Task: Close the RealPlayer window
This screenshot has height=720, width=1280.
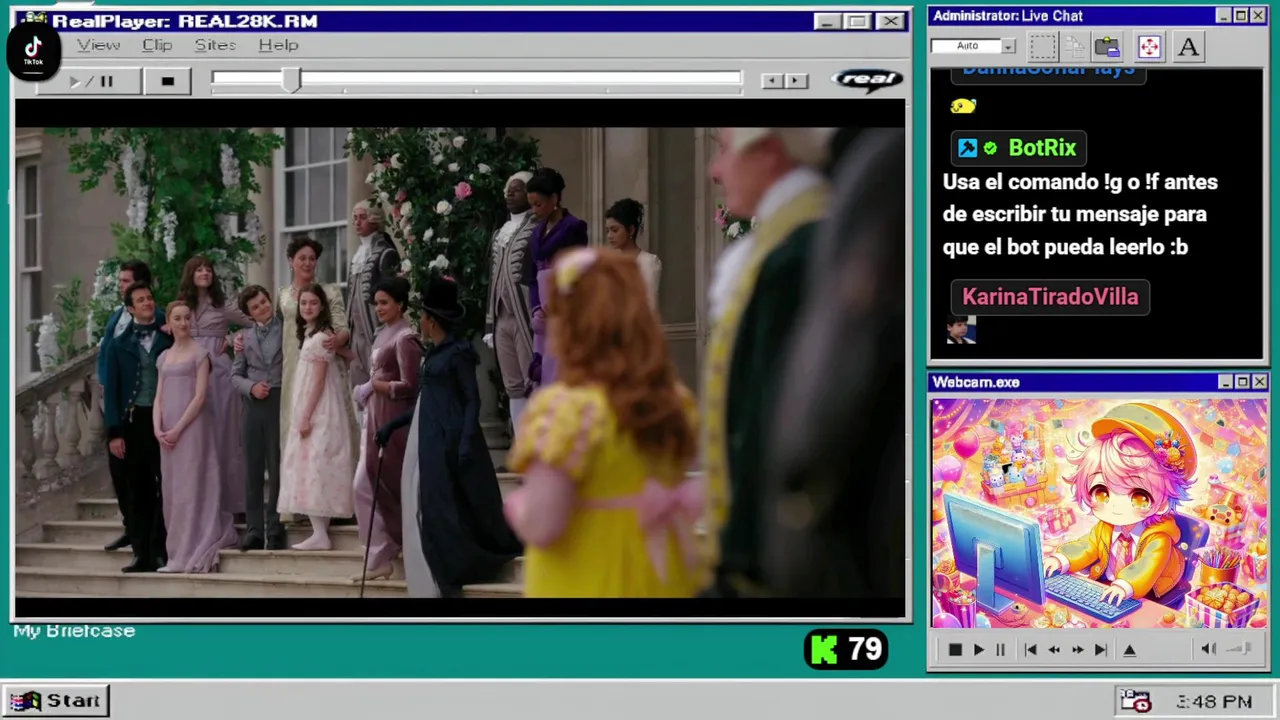Action: [x=890, y=22]
